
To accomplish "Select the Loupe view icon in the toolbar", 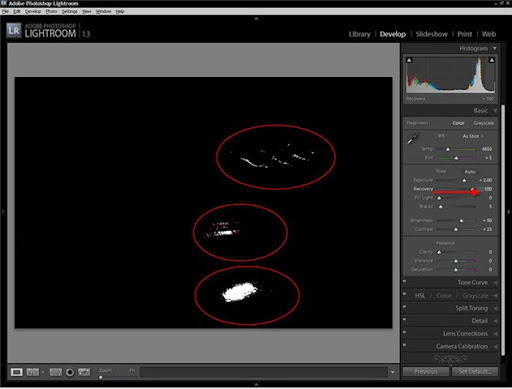I will (x=16, y=372).
